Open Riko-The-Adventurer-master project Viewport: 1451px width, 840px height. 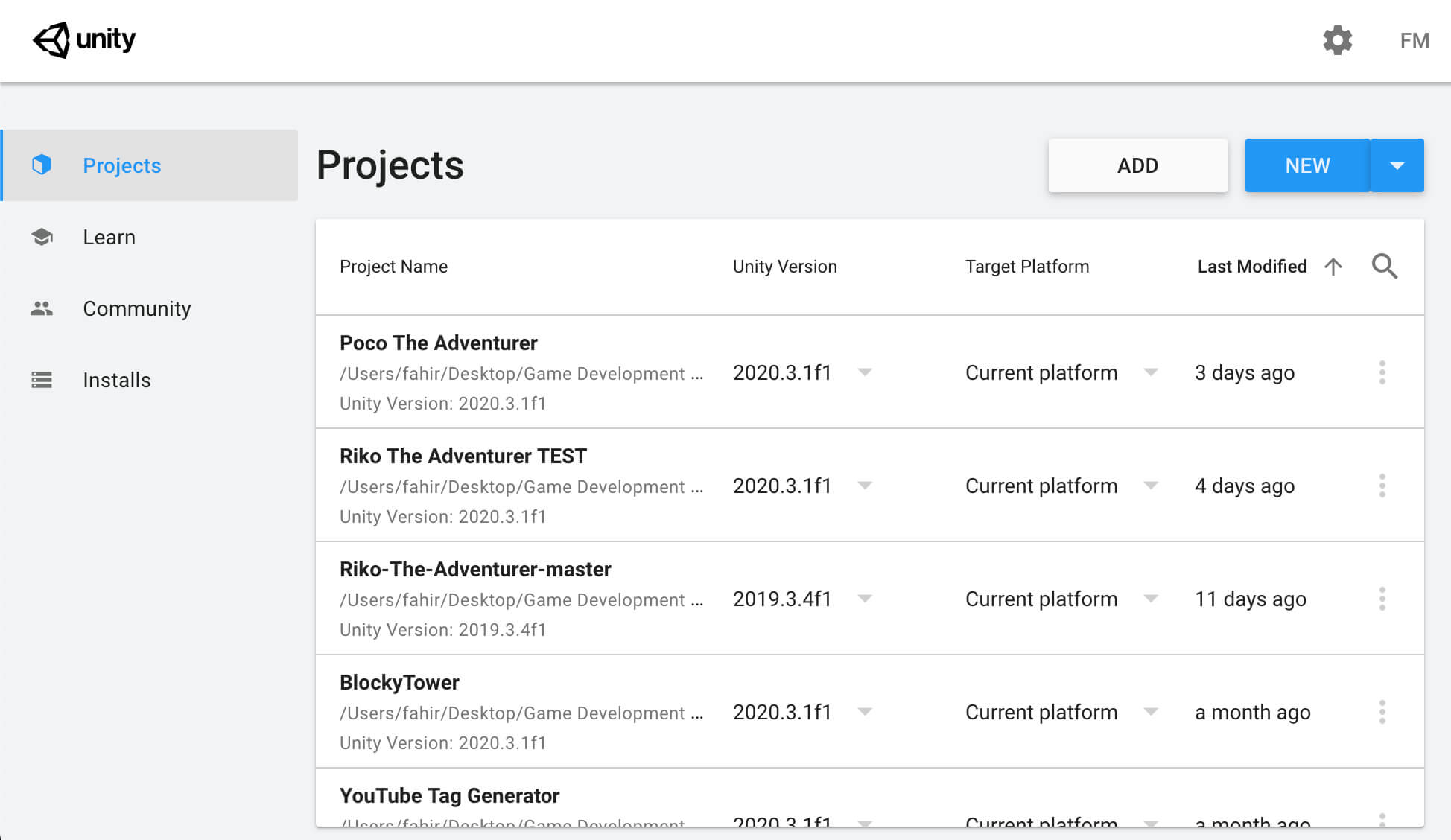tap(870, 598)
